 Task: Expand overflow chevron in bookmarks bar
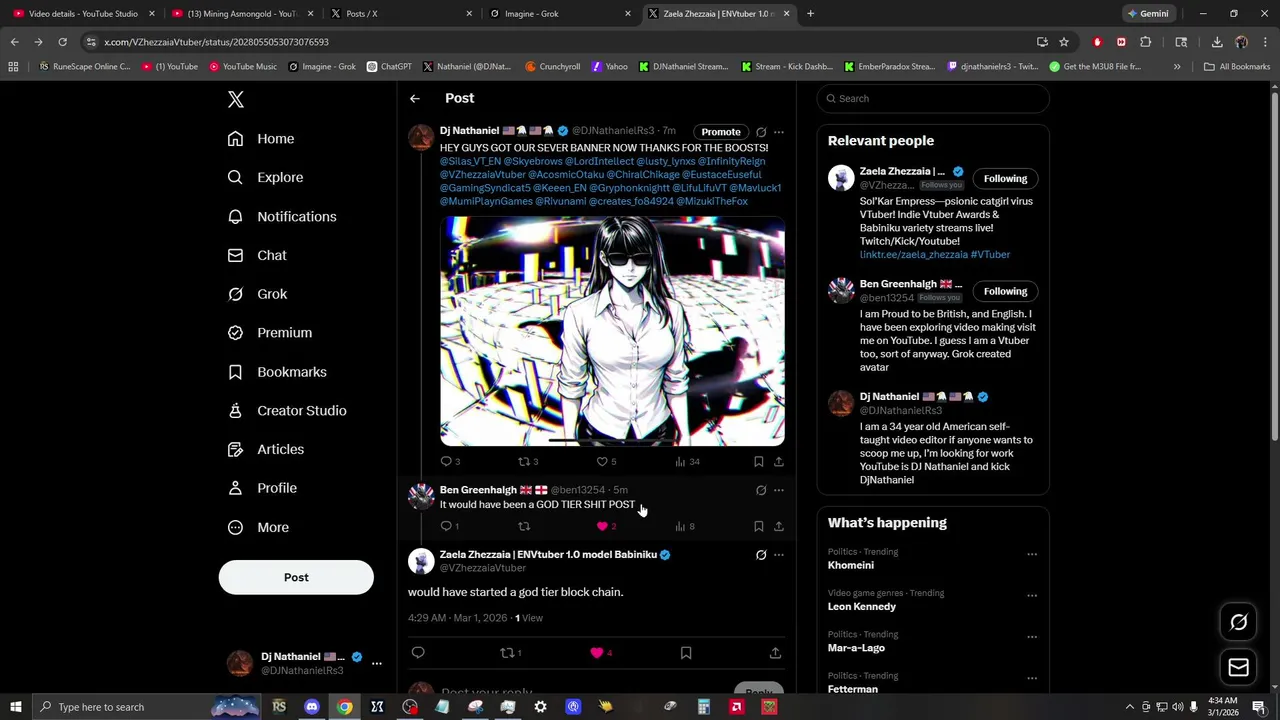tap(1177, 67)
